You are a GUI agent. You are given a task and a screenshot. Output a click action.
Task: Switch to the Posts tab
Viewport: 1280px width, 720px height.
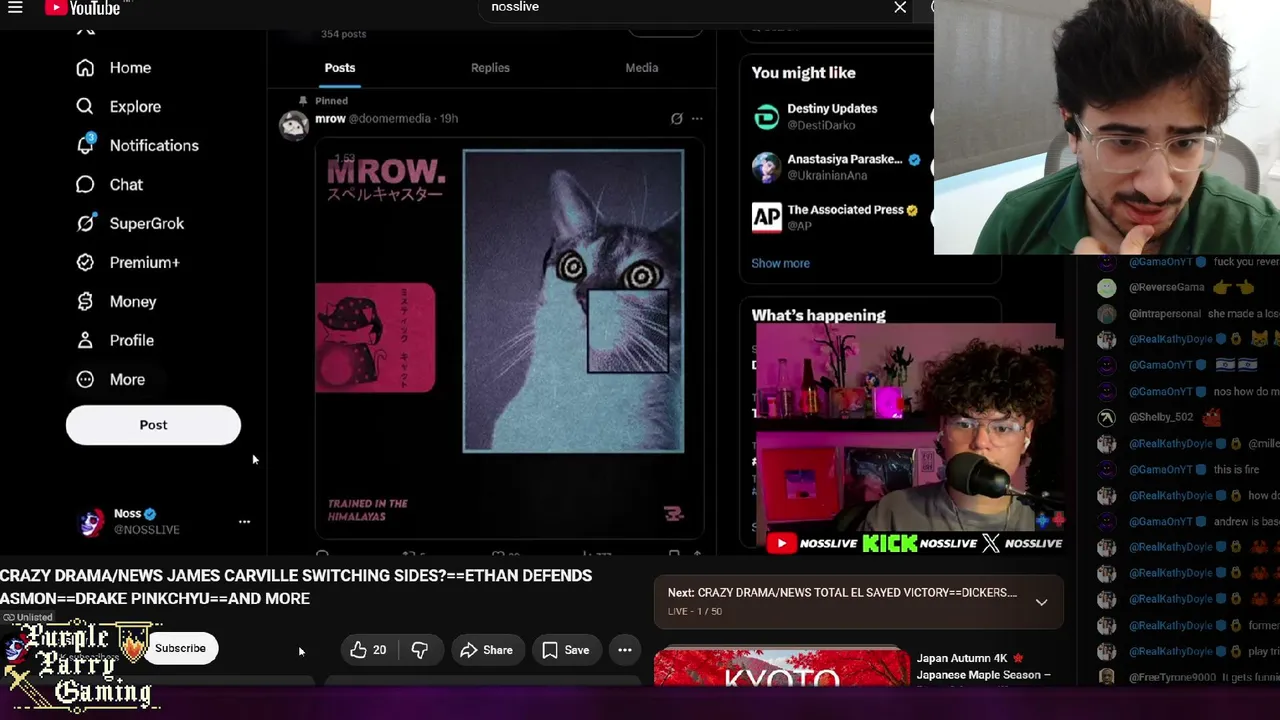(340, 68)
